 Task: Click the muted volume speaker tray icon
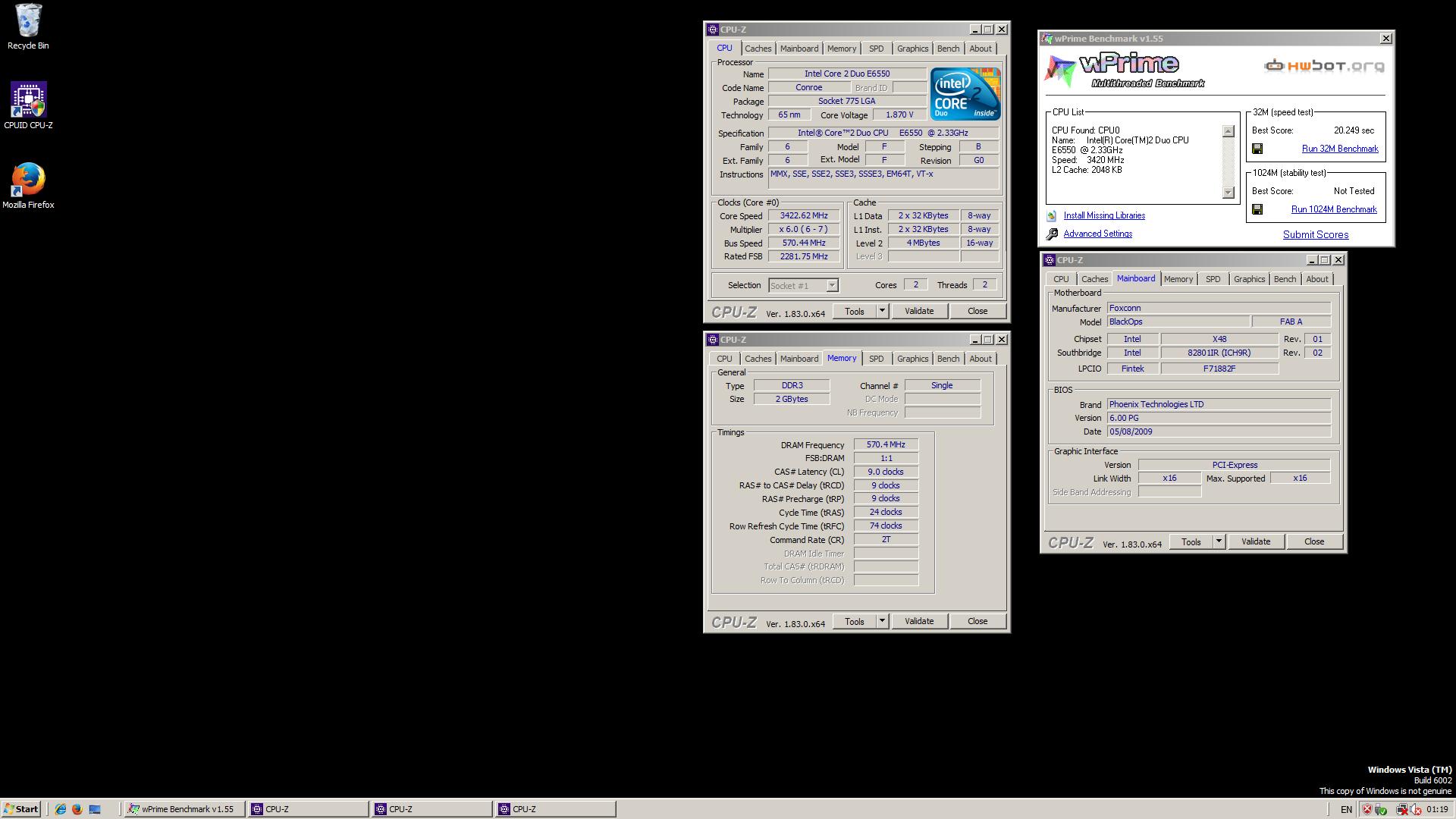tap(1415, 809)
